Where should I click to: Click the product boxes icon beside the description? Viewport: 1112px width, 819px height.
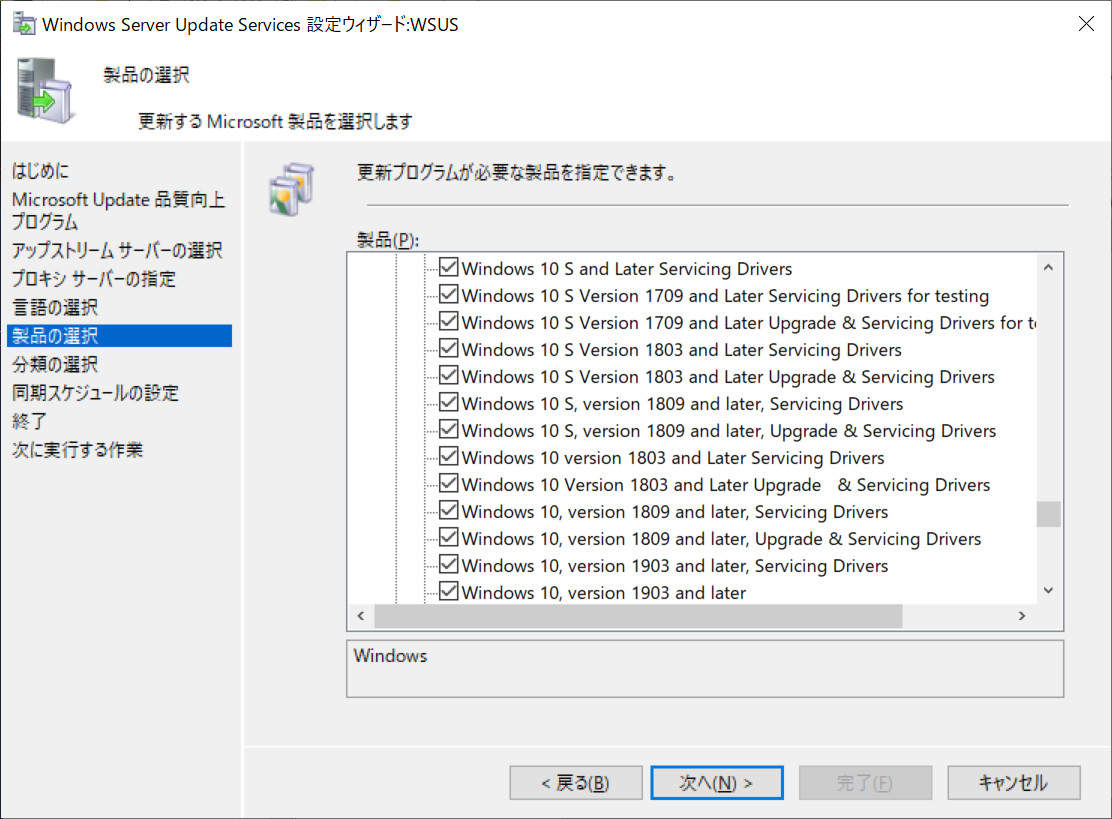click(291, 189)
